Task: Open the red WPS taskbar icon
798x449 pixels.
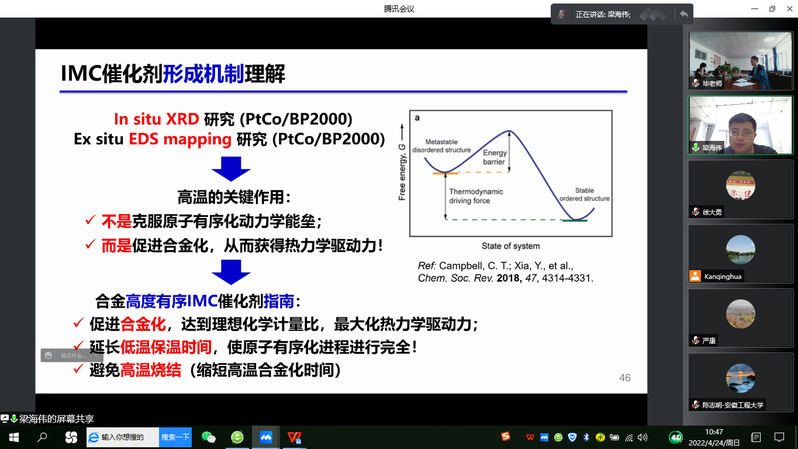Action: [x=294, y=437]
